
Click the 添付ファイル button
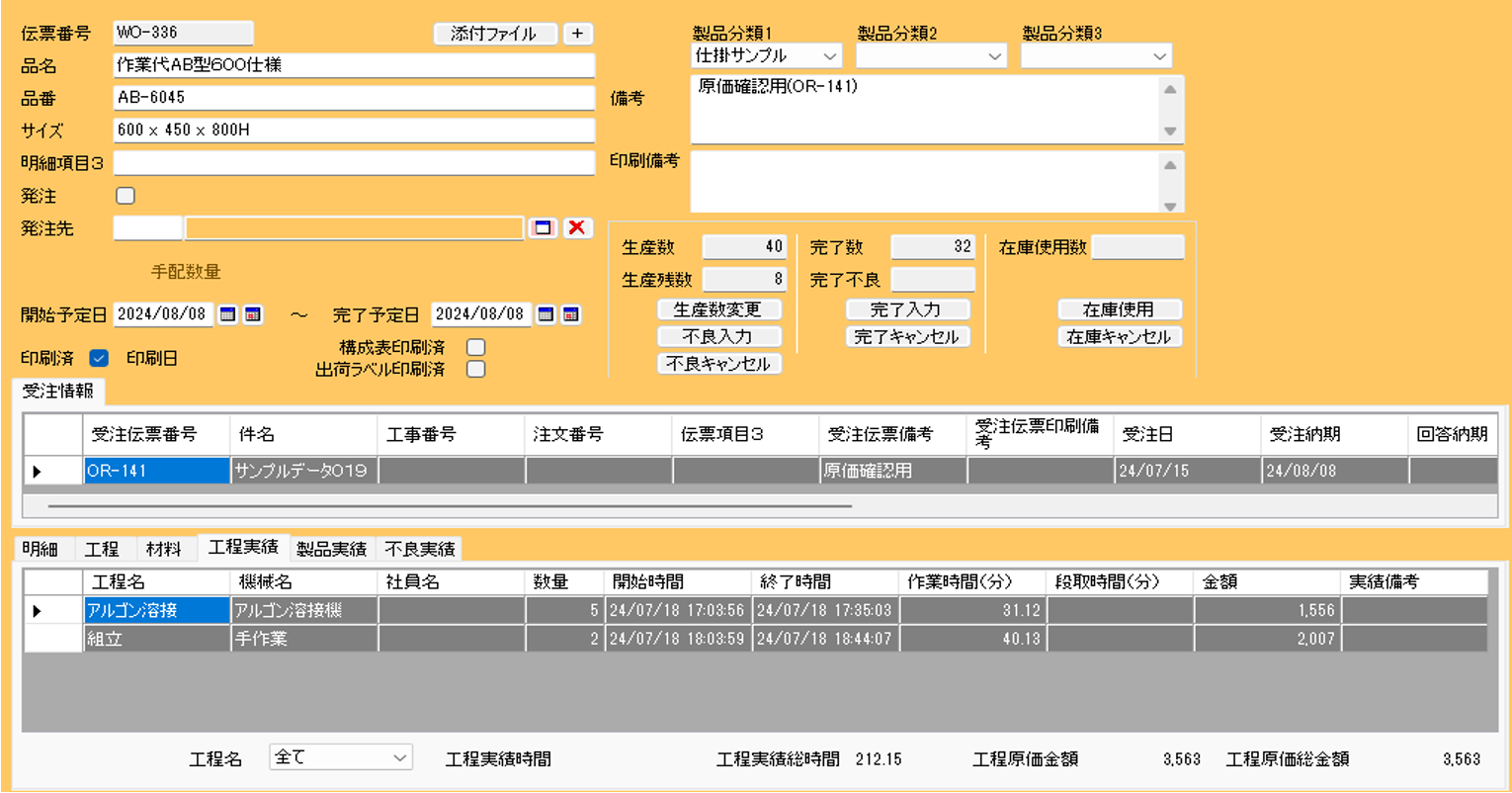[494, 34]
